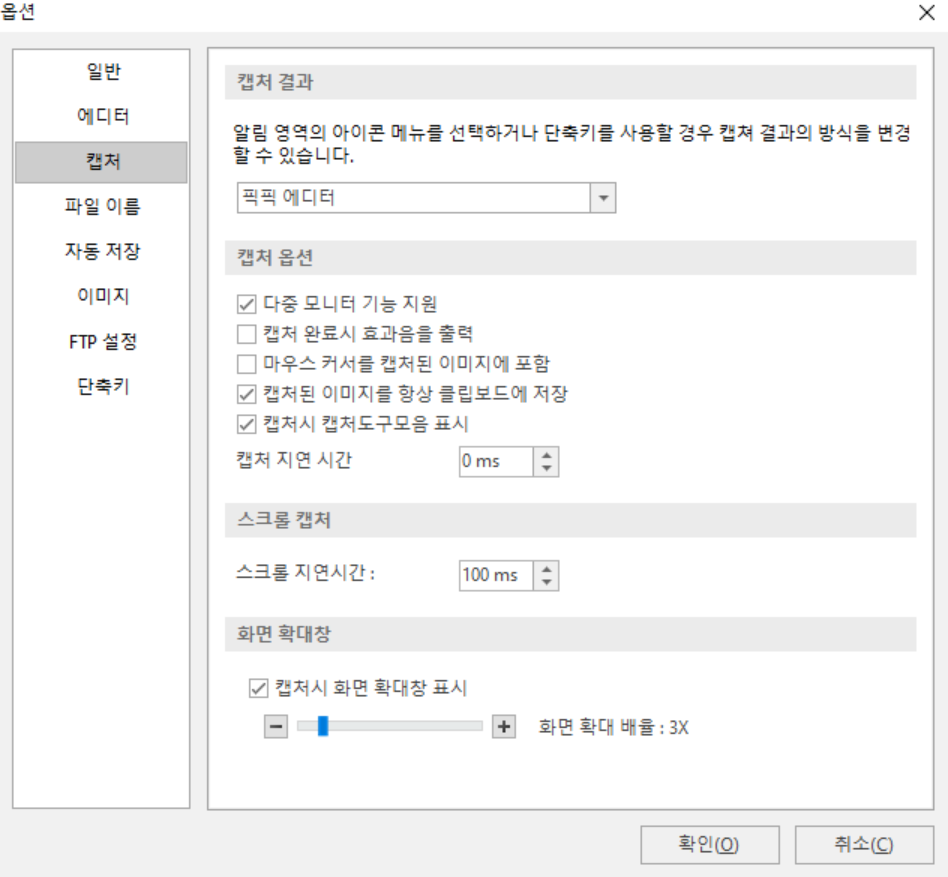This screenshot has width=948, height=877.
Task: Click the minus button for 화면 확대 배율
Action: pos(276,726)
